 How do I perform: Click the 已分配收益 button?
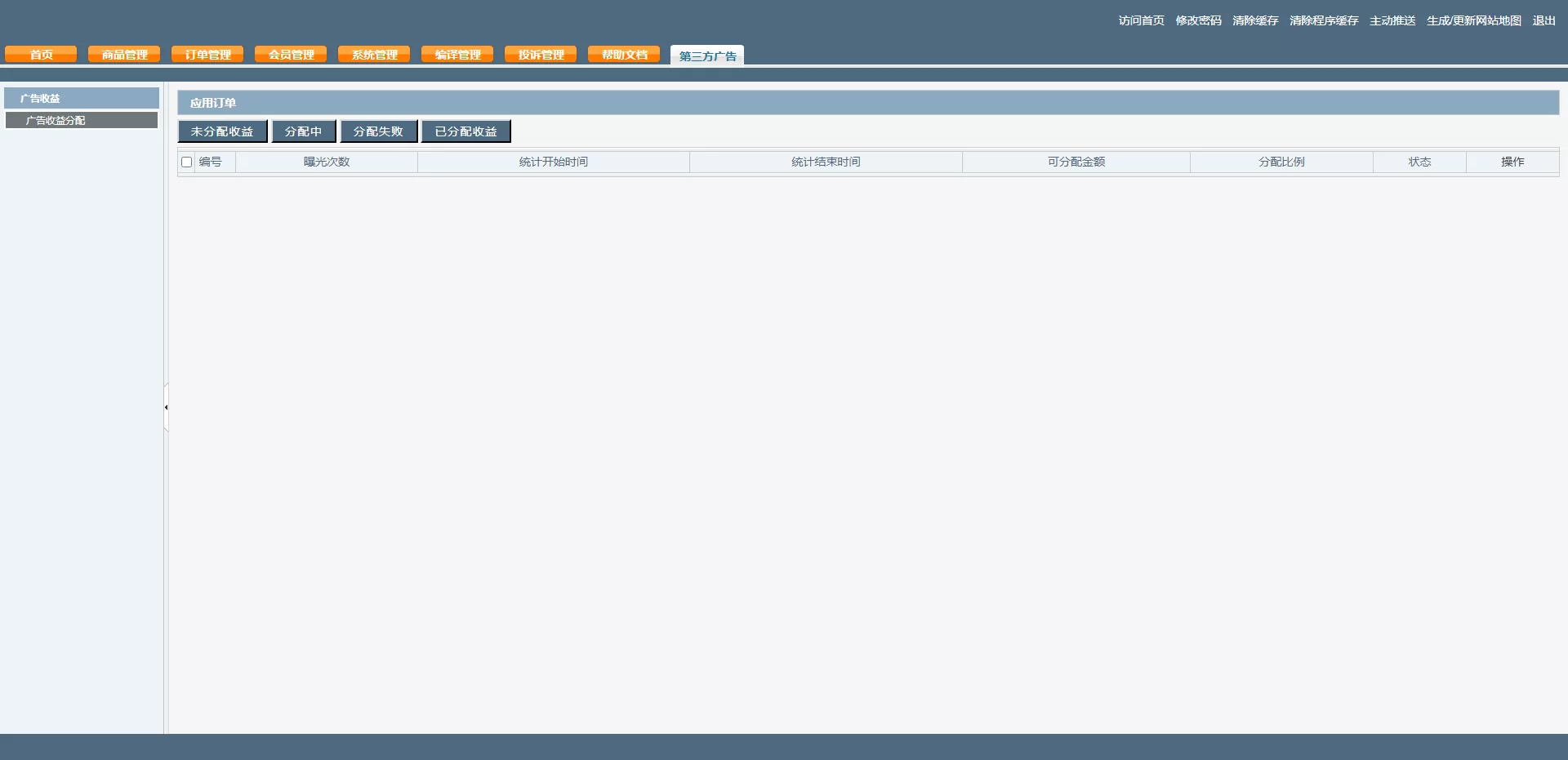coord(465,131)
